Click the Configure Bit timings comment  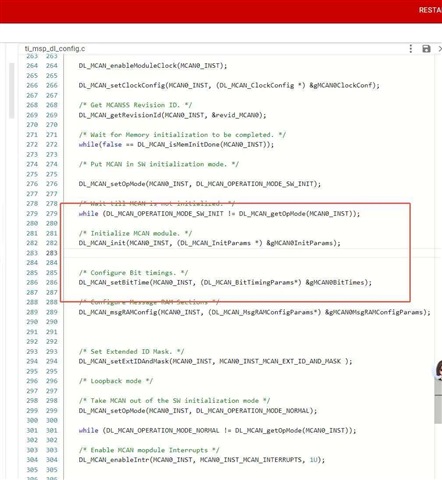click(x=133, y=273)
